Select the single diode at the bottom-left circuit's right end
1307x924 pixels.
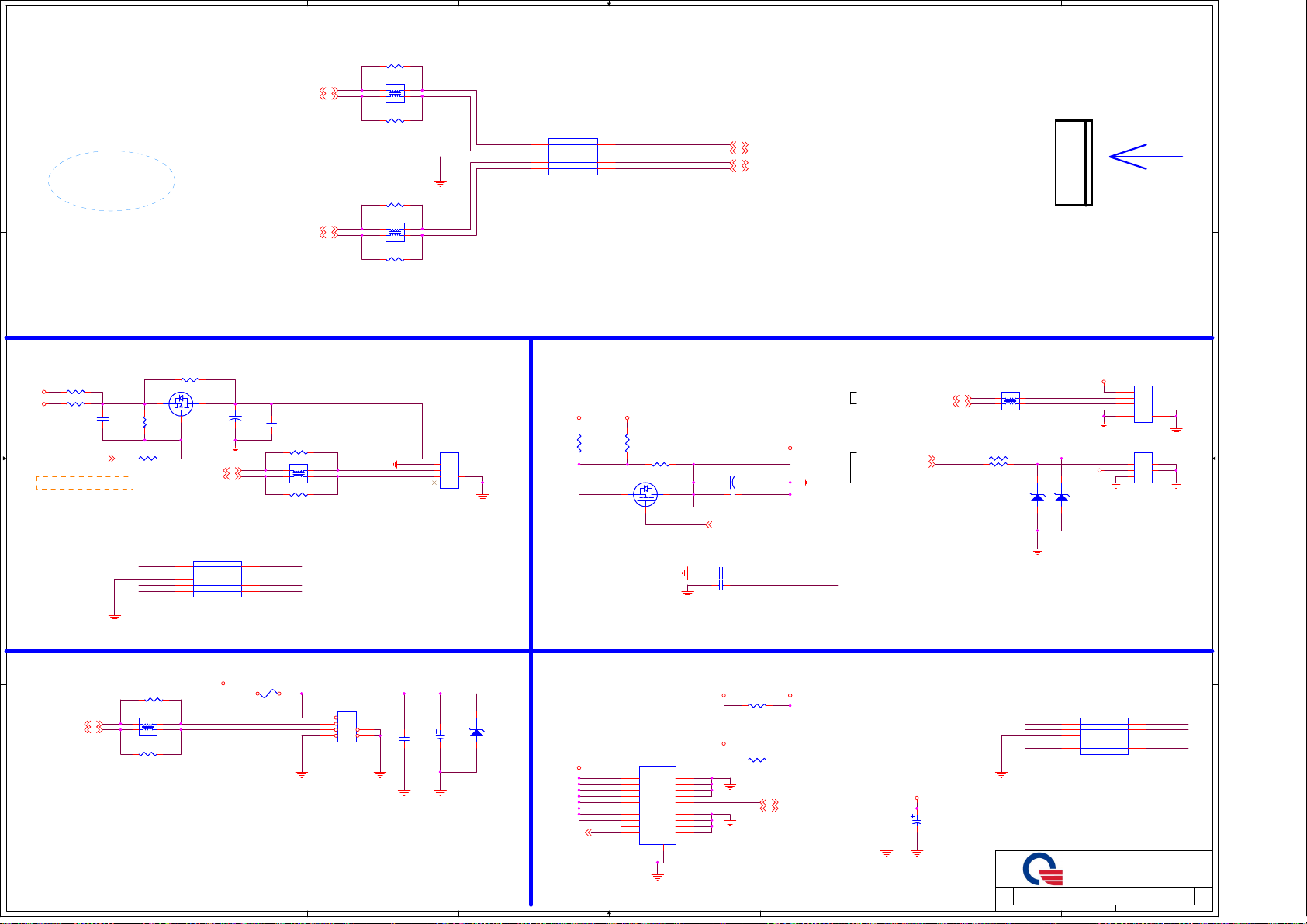coord(476,732)
